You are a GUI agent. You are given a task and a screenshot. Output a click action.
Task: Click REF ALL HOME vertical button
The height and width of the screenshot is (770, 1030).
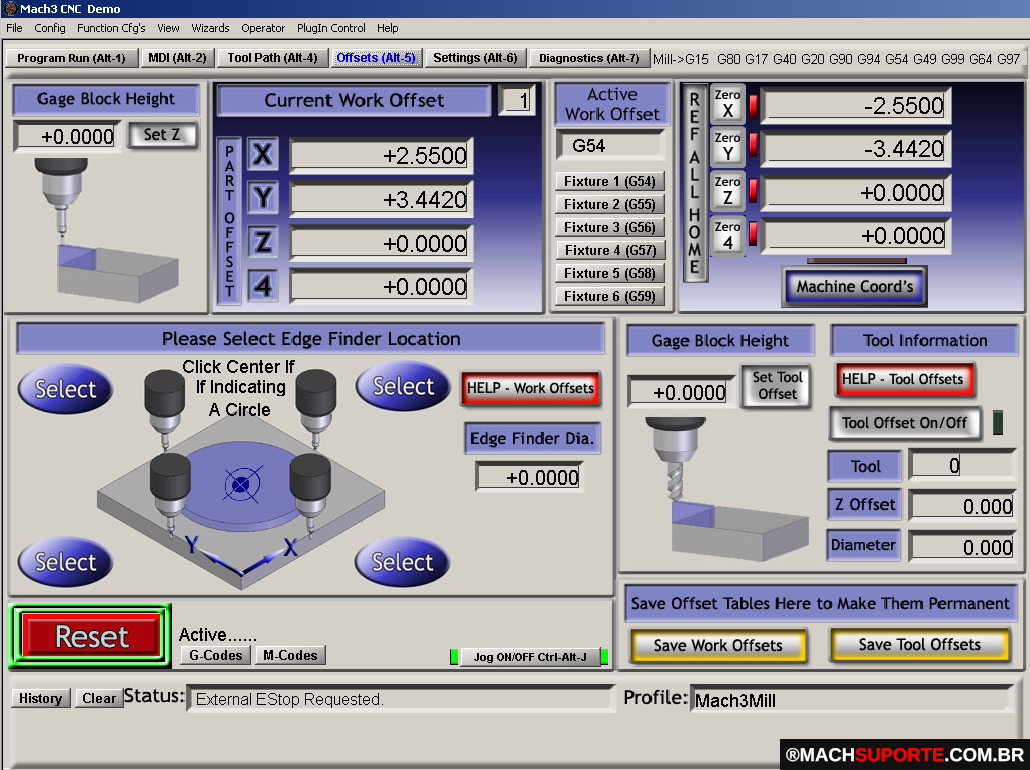pyautogui.click(x=695, y=183)
